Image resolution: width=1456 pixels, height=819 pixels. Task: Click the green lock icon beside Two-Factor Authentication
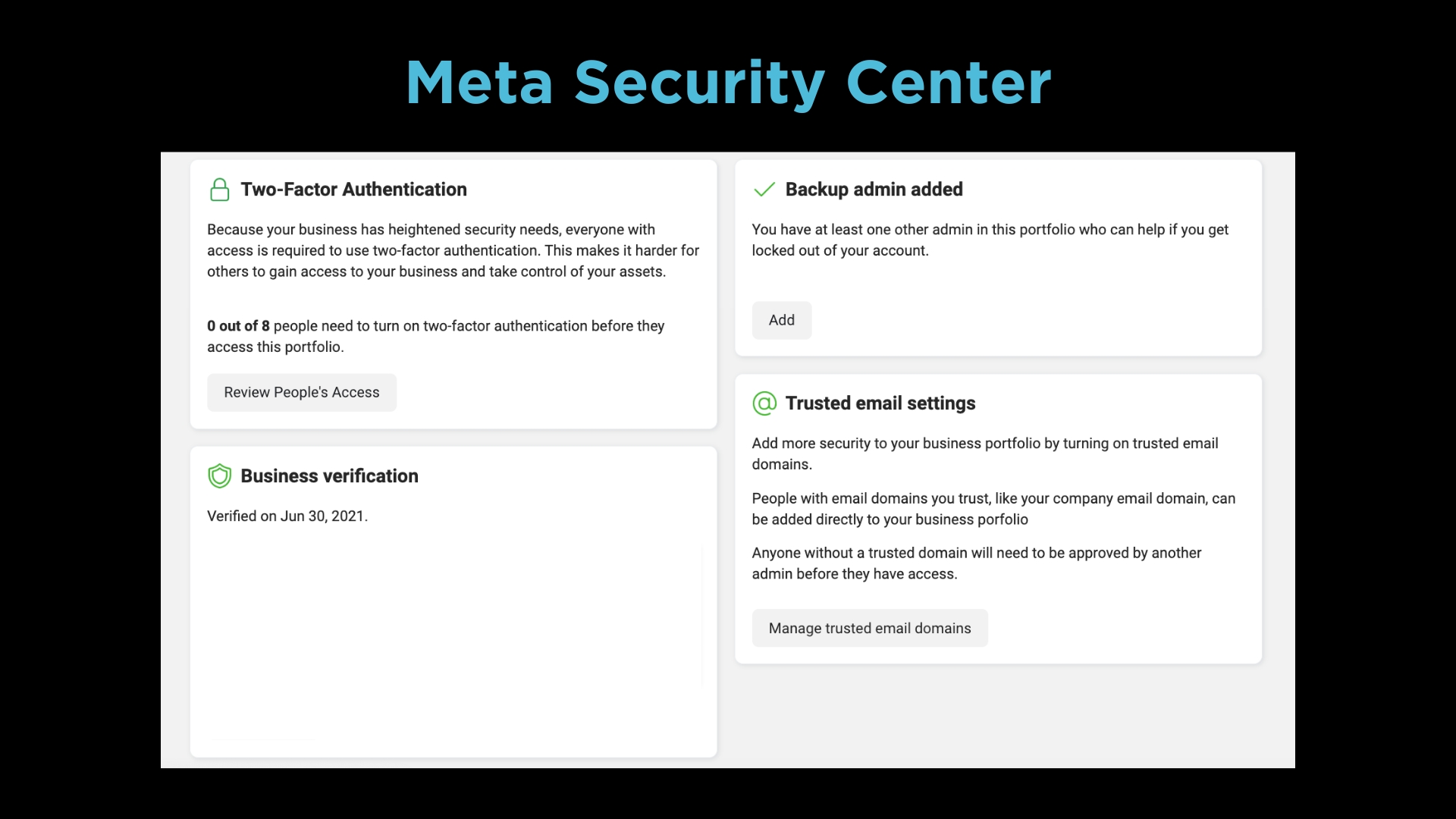[x=219, y=190]
